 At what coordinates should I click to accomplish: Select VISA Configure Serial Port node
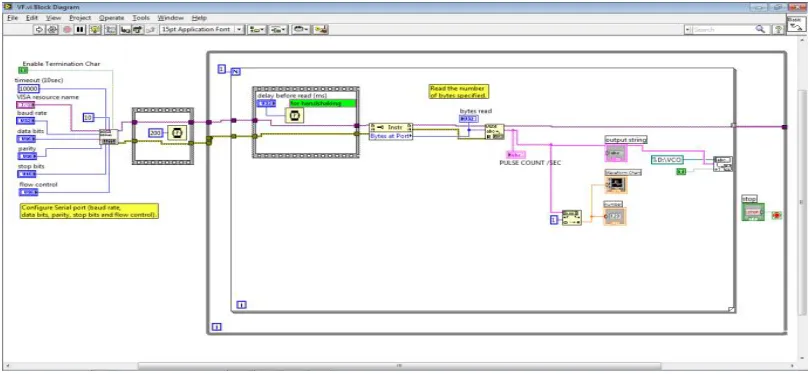click(x=109, y=137)
